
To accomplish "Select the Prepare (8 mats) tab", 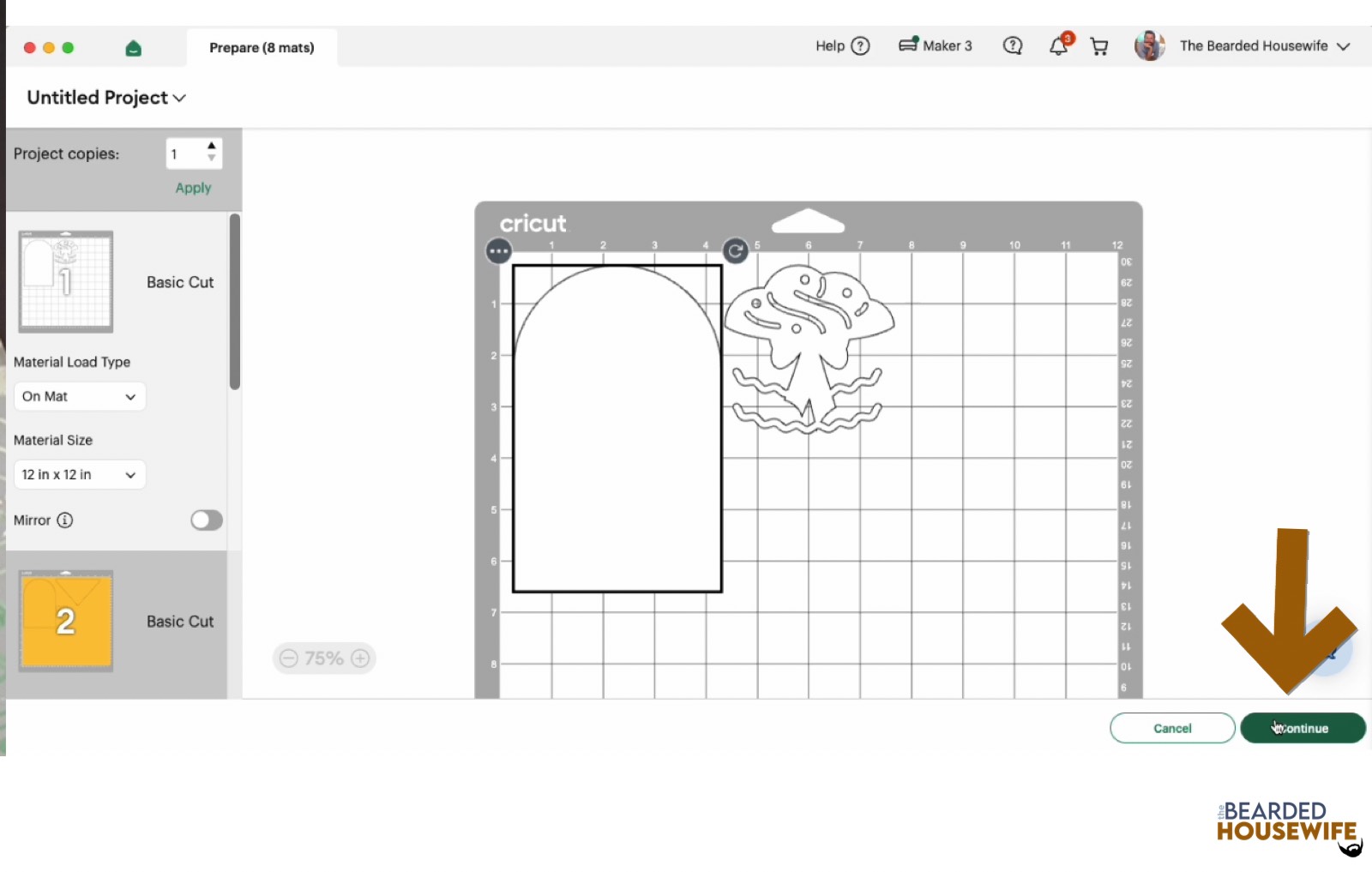I will click(262, 48).
